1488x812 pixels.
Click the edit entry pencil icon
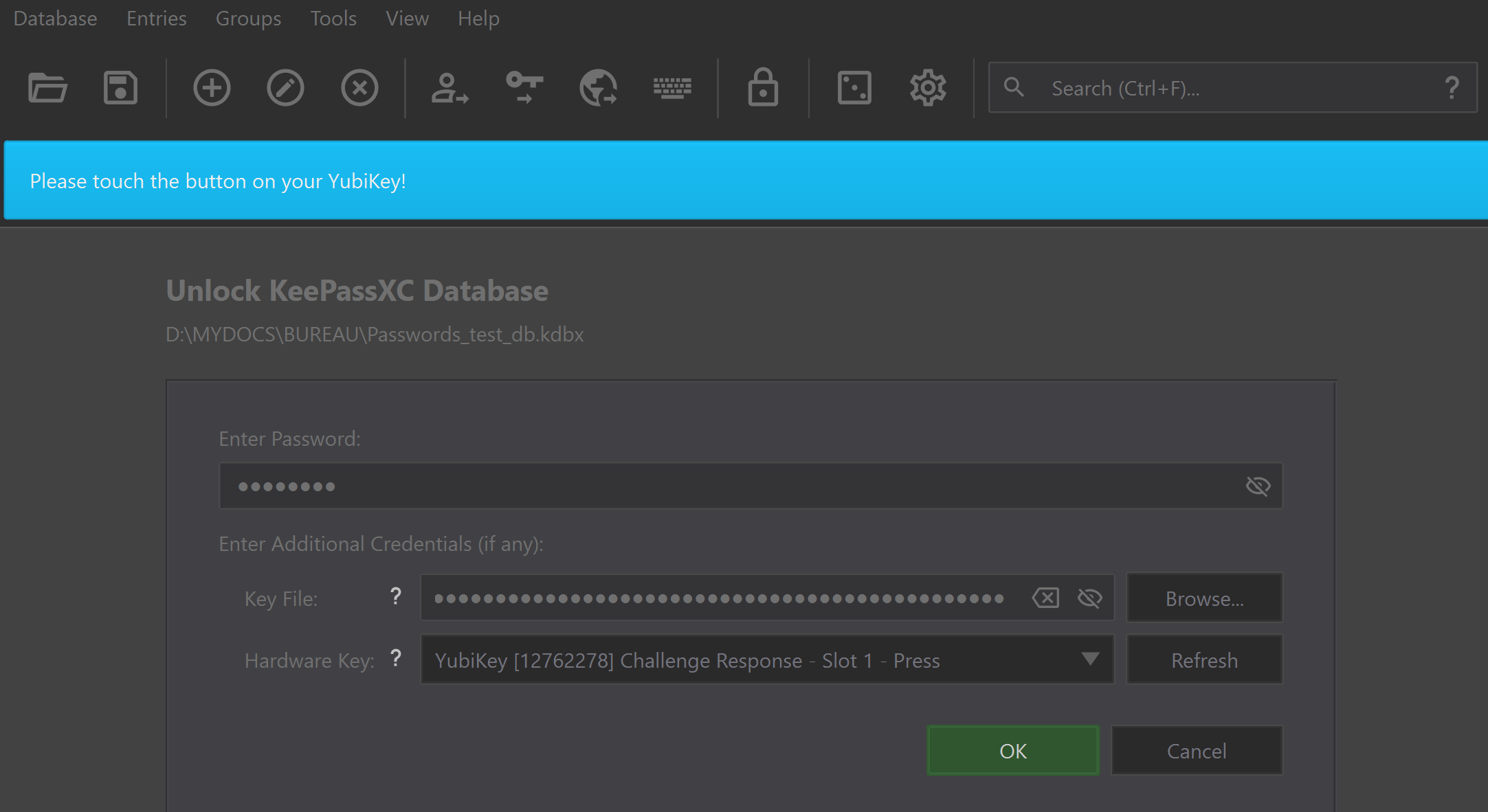[x=285, y=88]
